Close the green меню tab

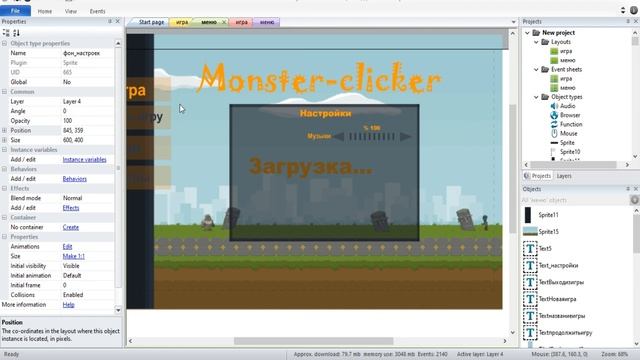pos(224,22)
